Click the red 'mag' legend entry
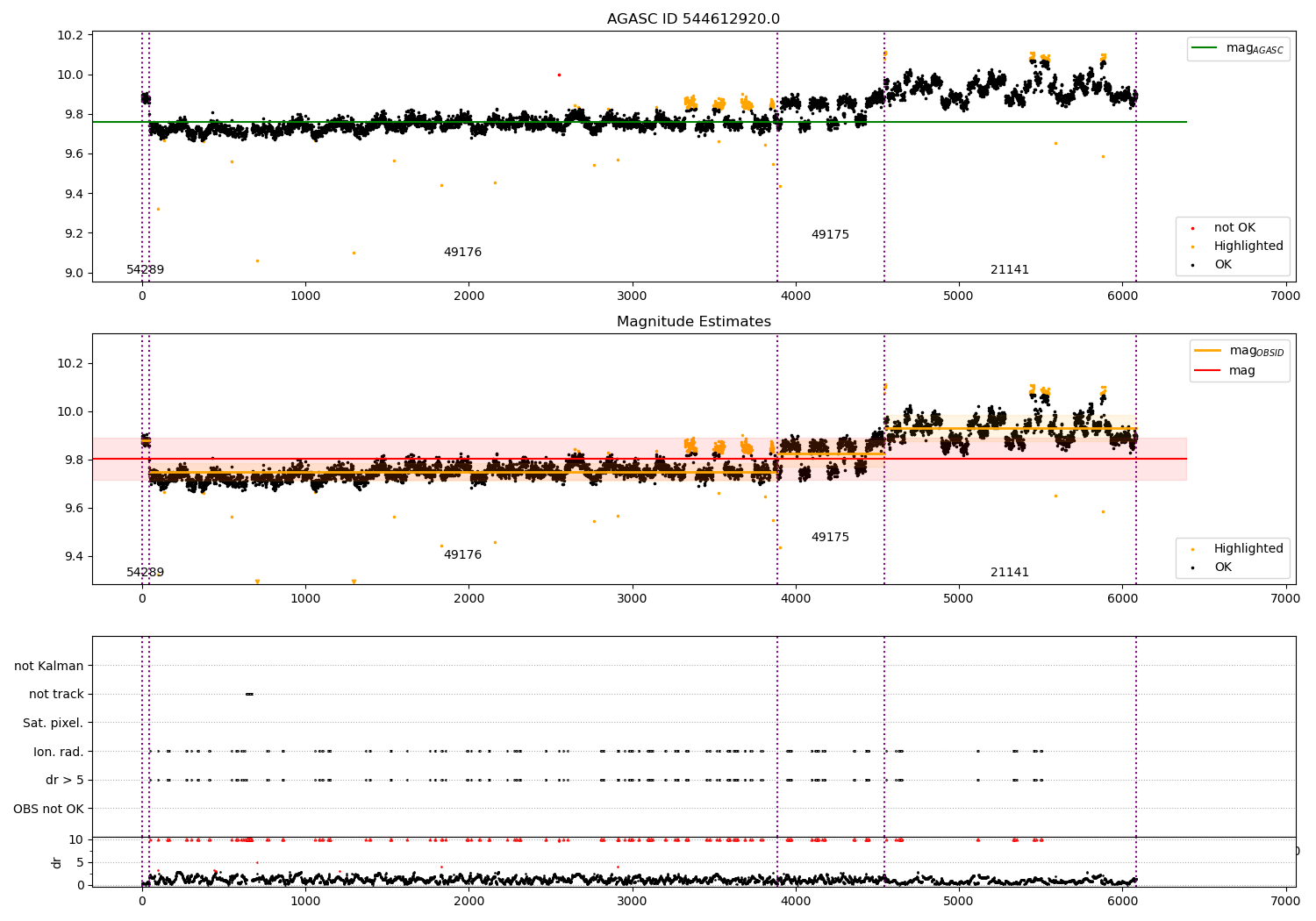This screenshot has height=921, width=1316. coord(1226,371)
